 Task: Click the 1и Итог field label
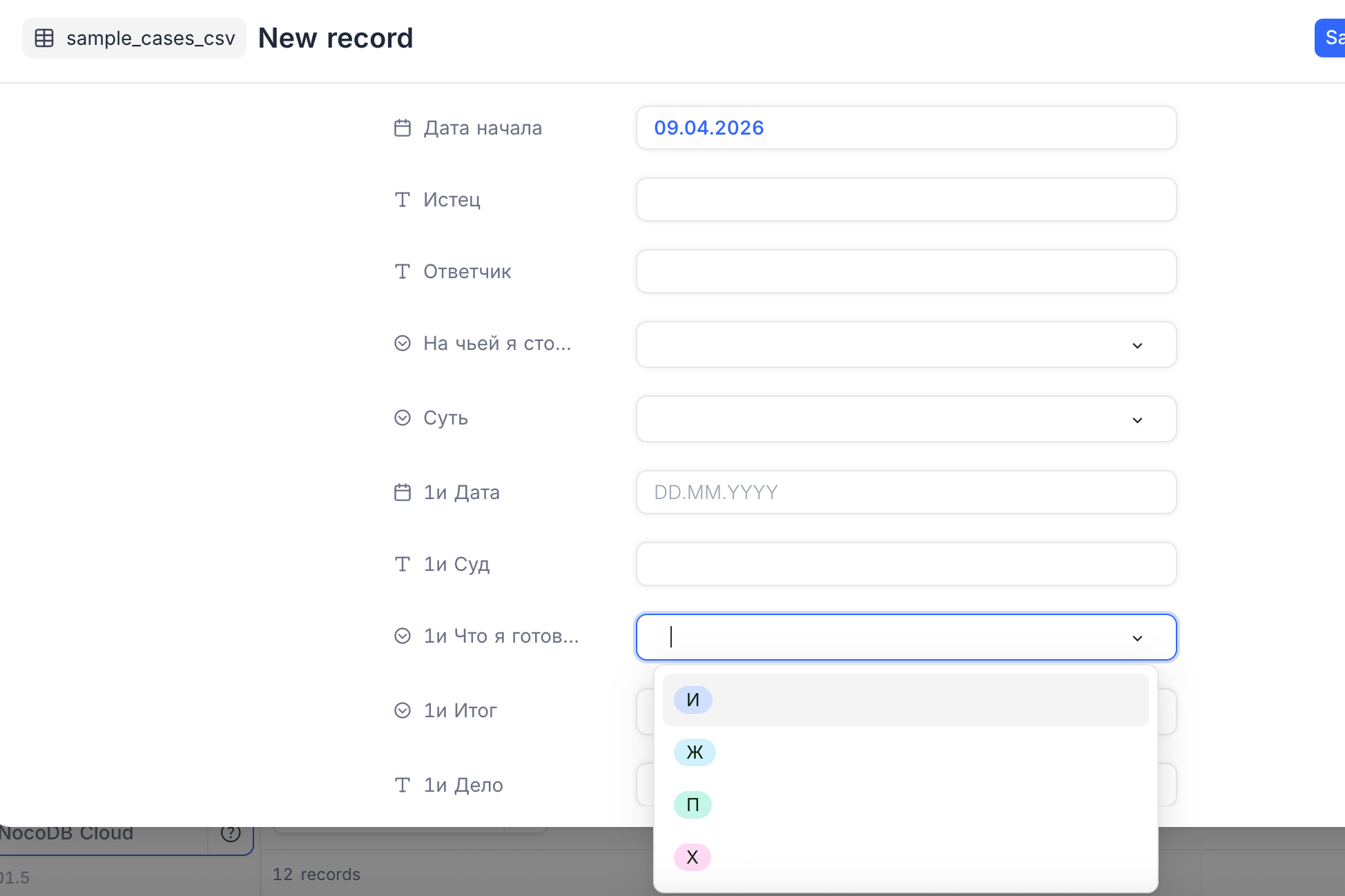click(x=460, y=710)
